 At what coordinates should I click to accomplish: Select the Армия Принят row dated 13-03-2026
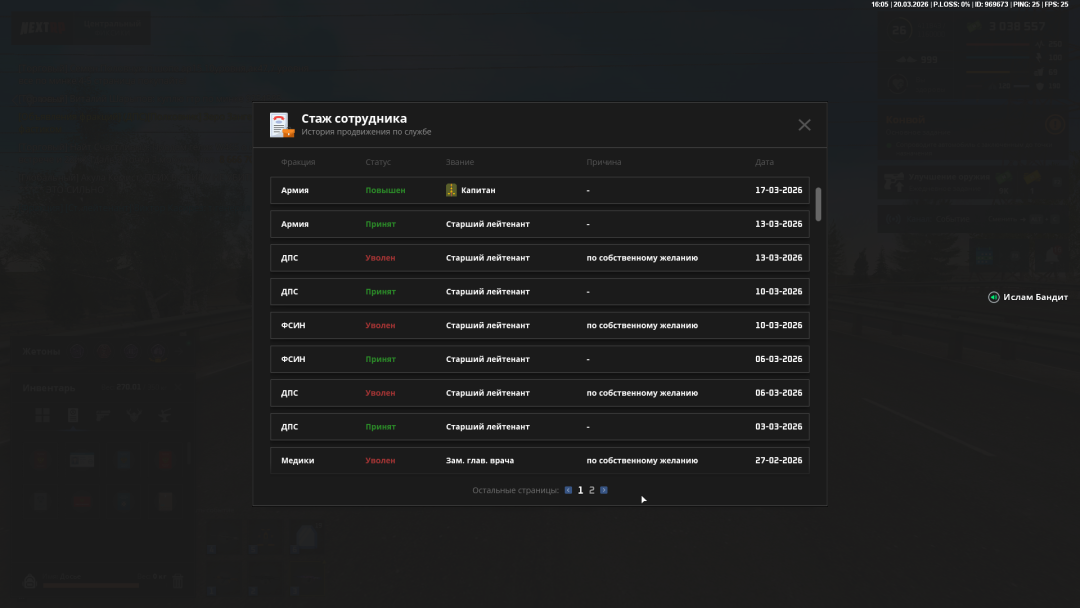click(x=539, y=224)
